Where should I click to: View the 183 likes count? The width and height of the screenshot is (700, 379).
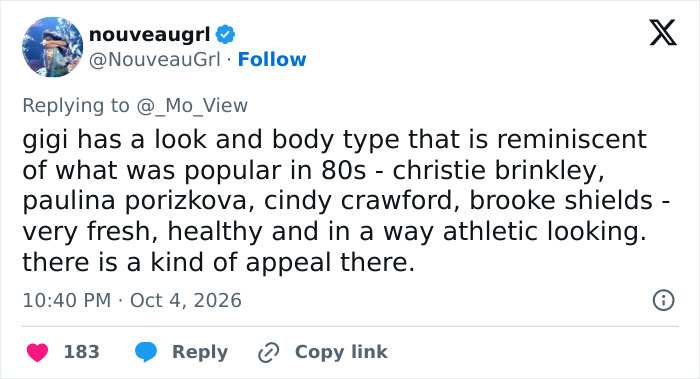(x=81, y=352)
